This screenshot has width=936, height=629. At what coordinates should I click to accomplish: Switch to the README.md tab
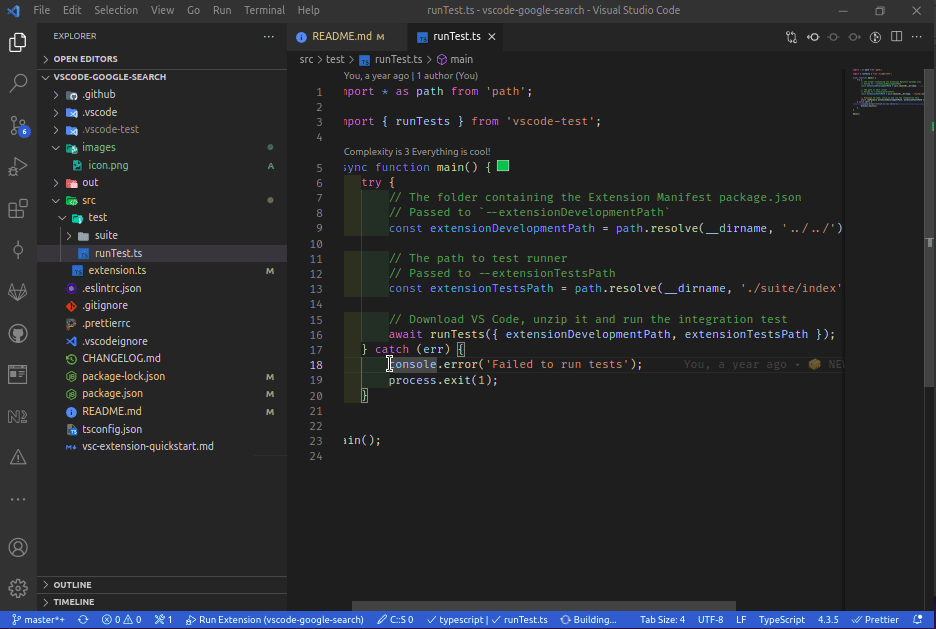pos(341,37)
